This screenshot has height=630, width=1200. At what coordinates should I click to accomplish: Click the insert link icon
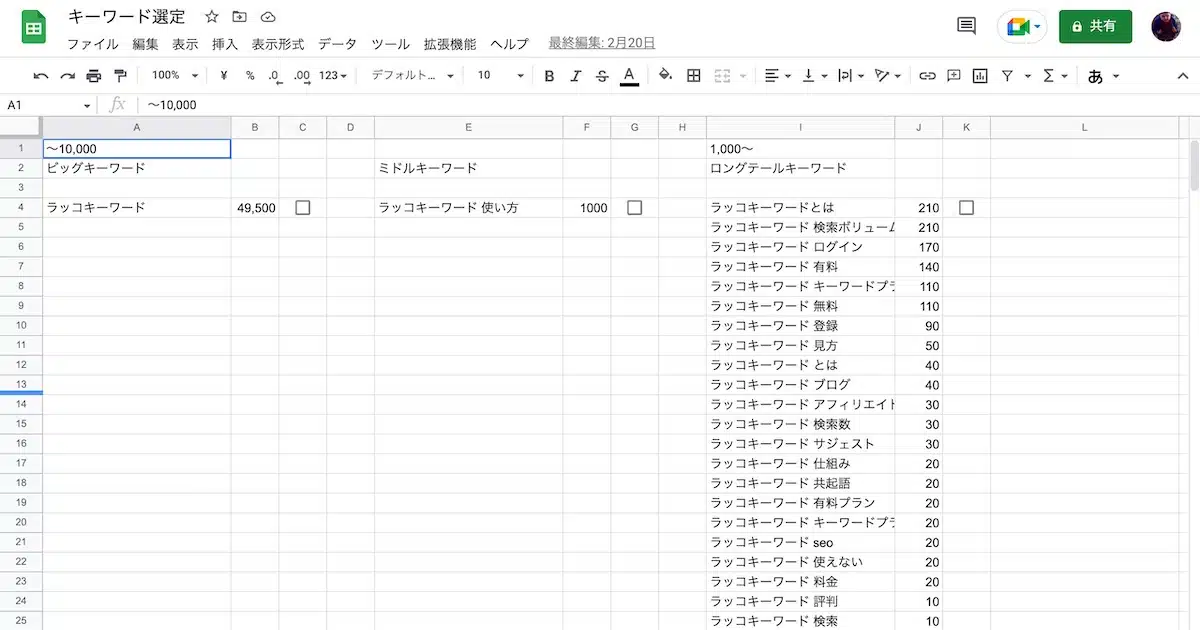pyautogui.click(x=927, y=76)
